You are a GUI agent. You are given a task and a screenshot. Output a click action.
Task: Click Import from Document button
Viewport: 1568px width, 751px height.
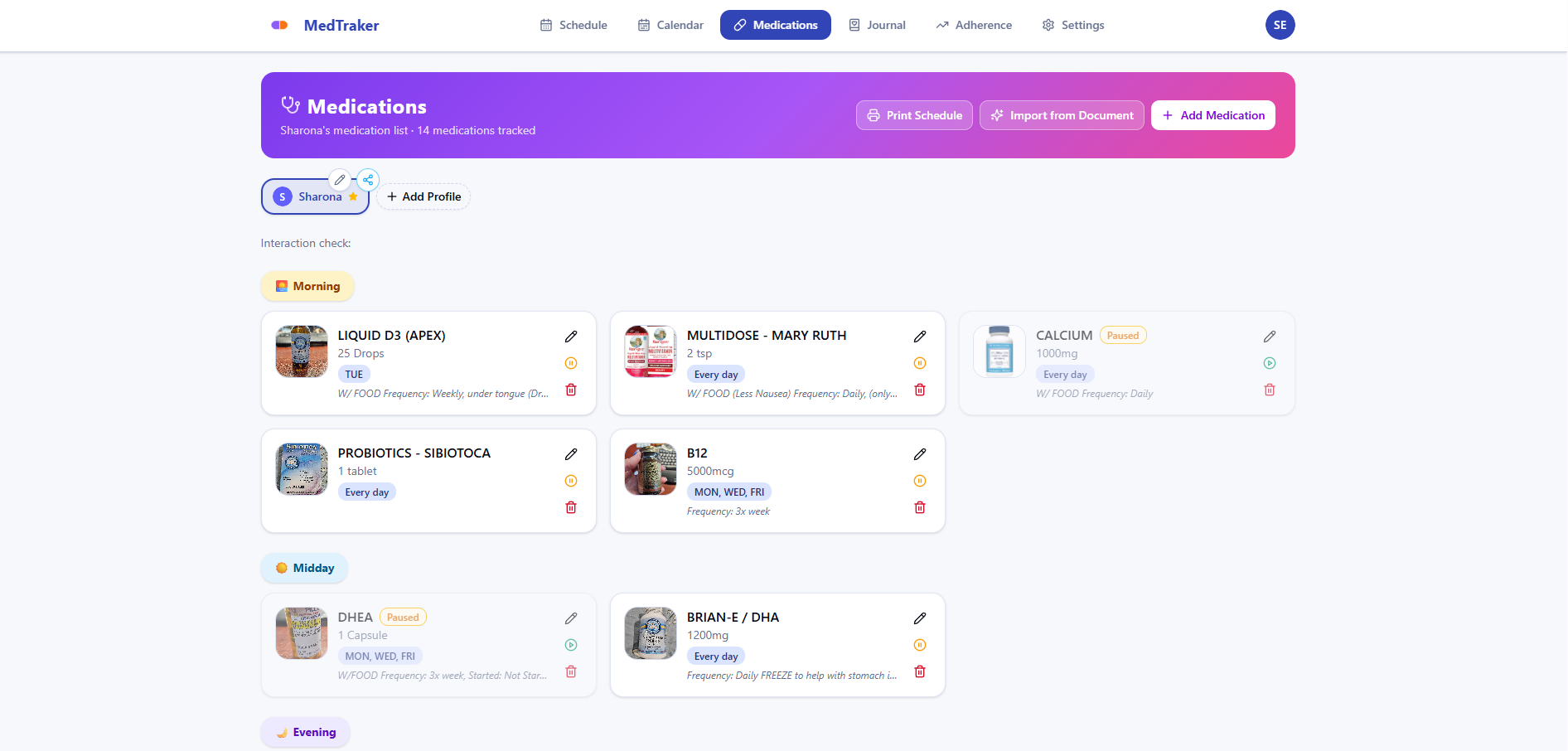tap(1062, 115)
